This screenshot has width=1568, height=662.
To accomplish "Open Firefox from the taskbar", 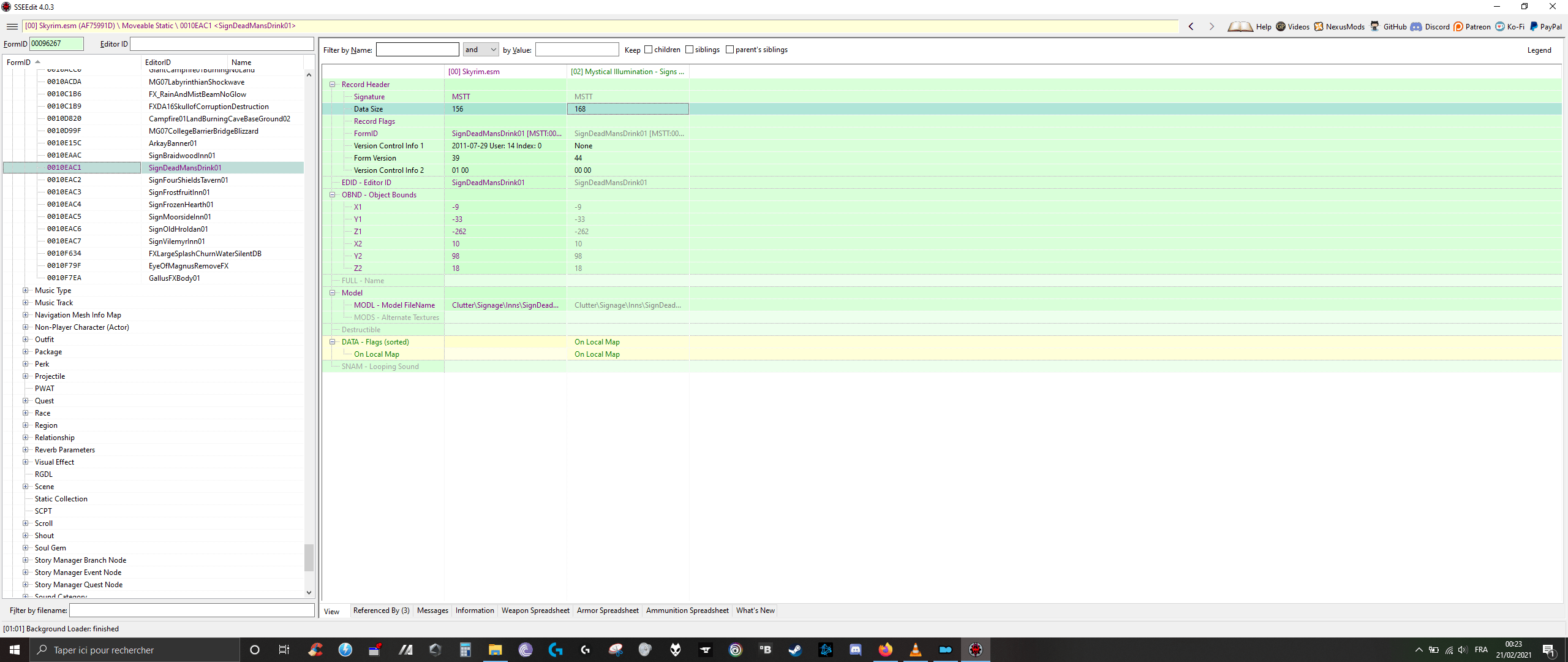I will click(885, 650).
